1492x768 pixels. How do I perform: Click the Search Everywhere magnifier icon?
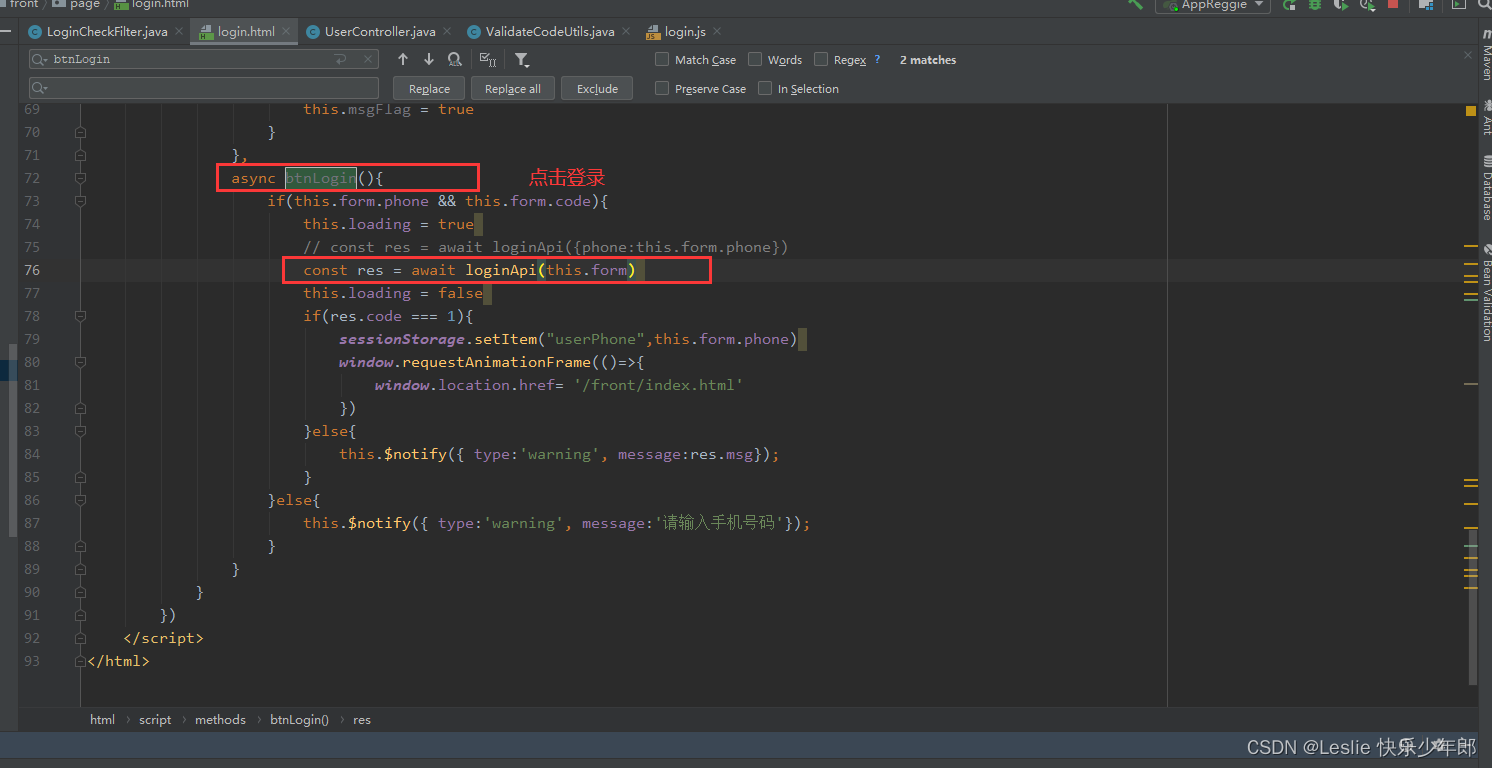point(1484,5)
